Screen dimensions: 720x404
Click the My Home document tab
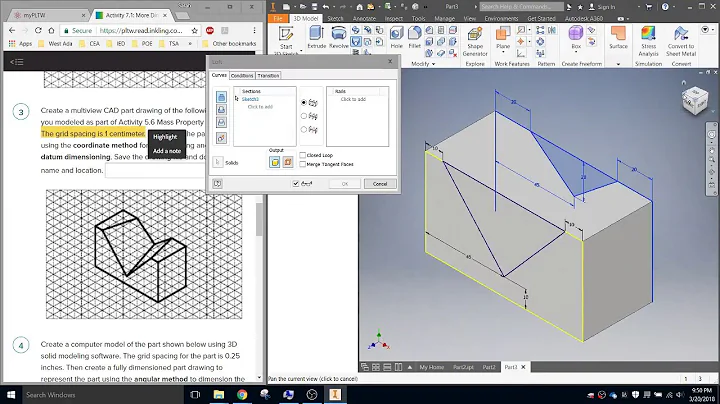(432, 367)
